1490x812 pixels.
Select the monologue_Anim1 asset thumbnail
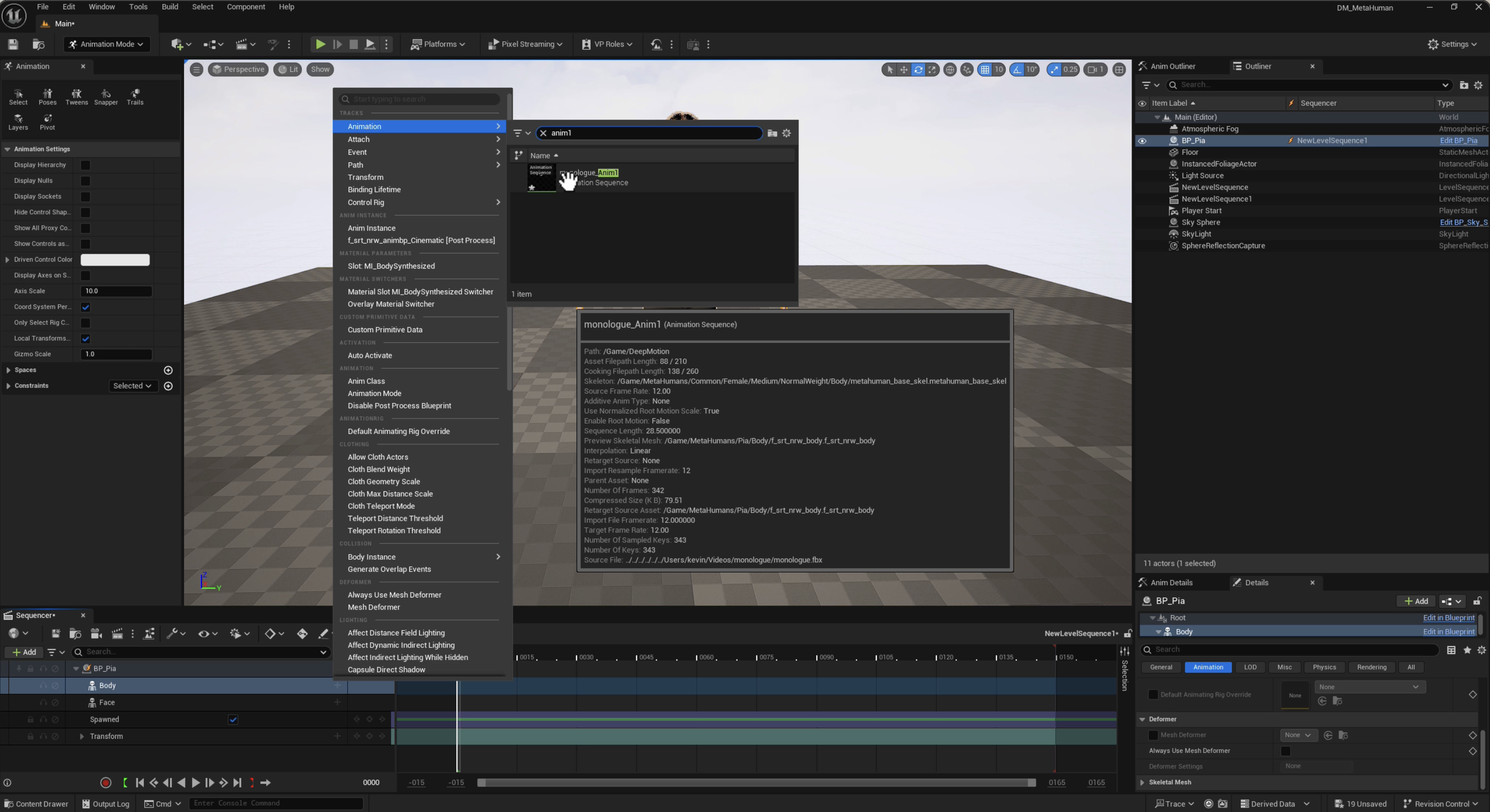click(541, 177)
